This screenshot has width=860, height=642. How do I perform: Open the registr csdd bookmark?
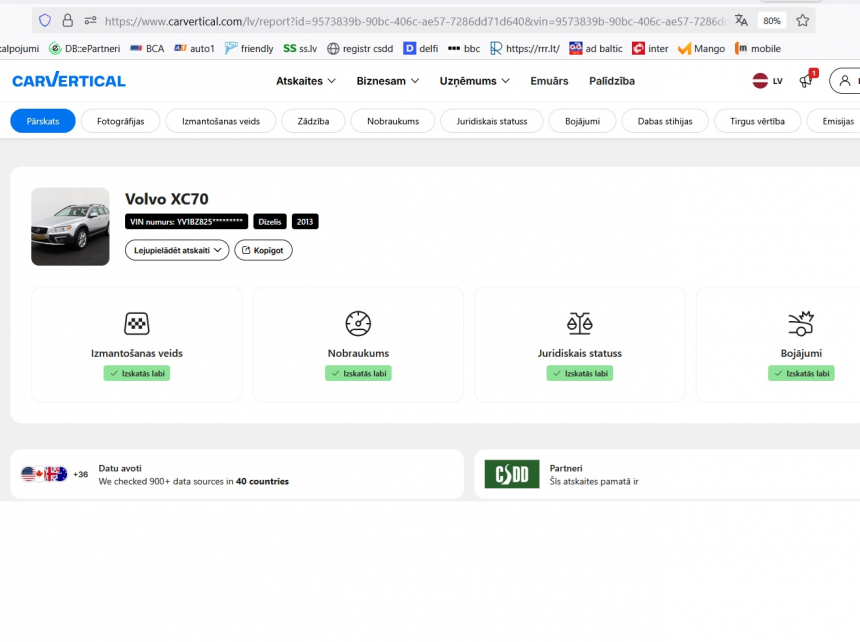360,49
